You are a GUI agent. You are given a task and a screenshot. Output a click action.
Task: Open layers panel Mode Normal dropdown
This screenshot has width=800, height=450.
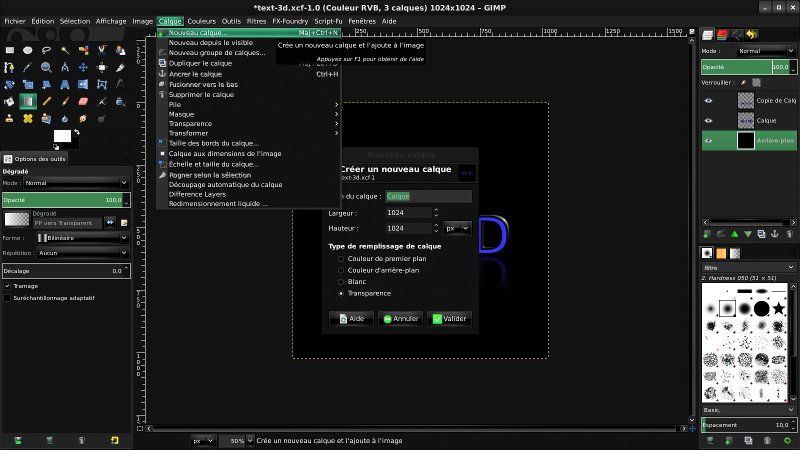pyautogui.click(x=766, y=51)
